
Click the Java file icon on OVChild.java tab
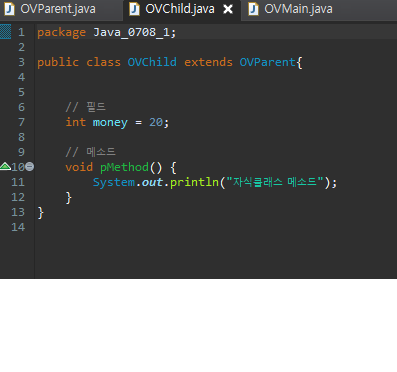click(x=134, y=9)
